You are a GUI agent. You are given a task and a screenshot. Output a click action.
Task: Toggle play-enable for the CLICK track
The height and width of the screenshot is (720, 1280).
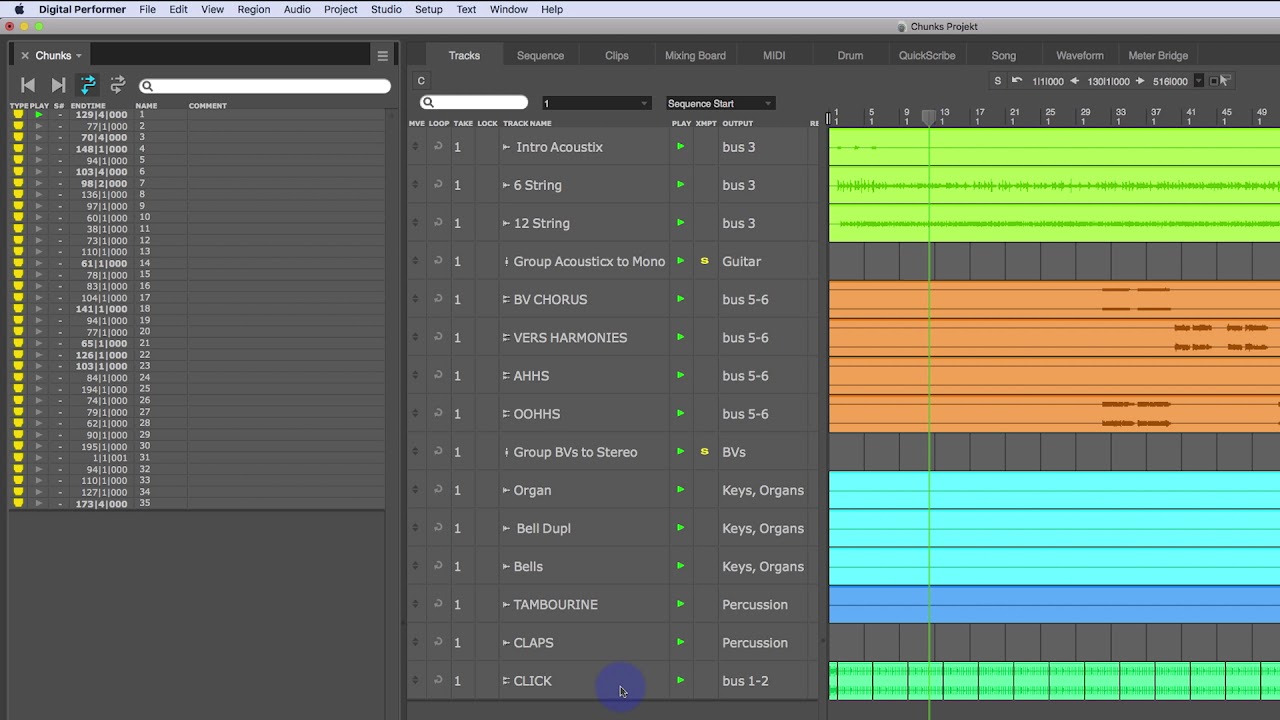681,680
